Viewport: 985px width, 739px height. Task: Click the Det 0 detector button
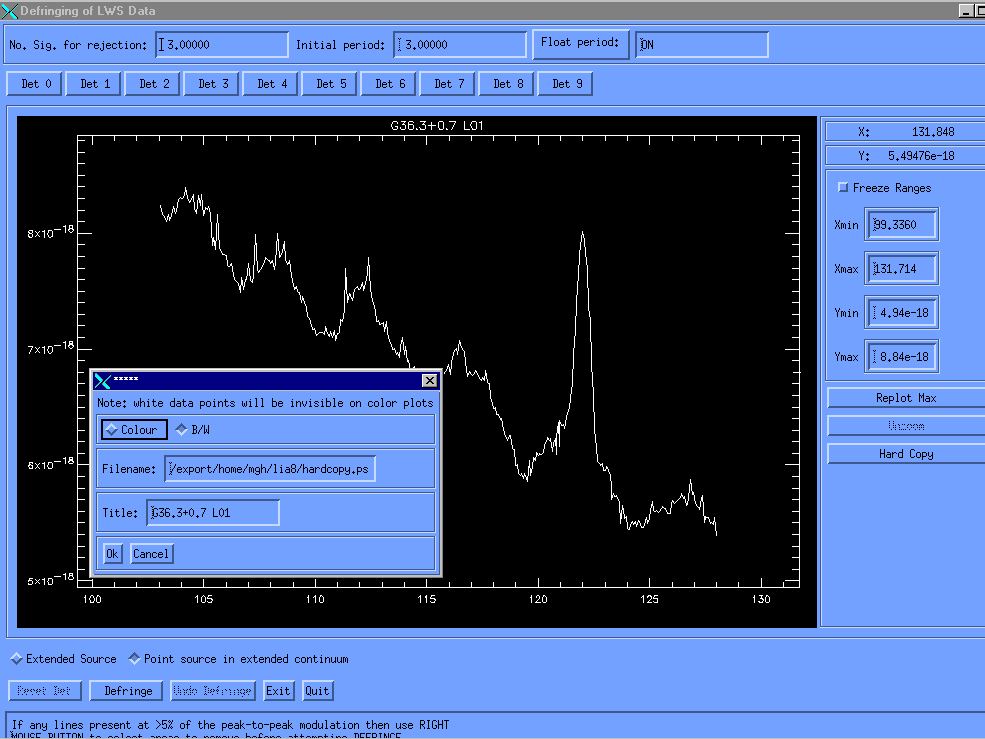coord(36,84)
